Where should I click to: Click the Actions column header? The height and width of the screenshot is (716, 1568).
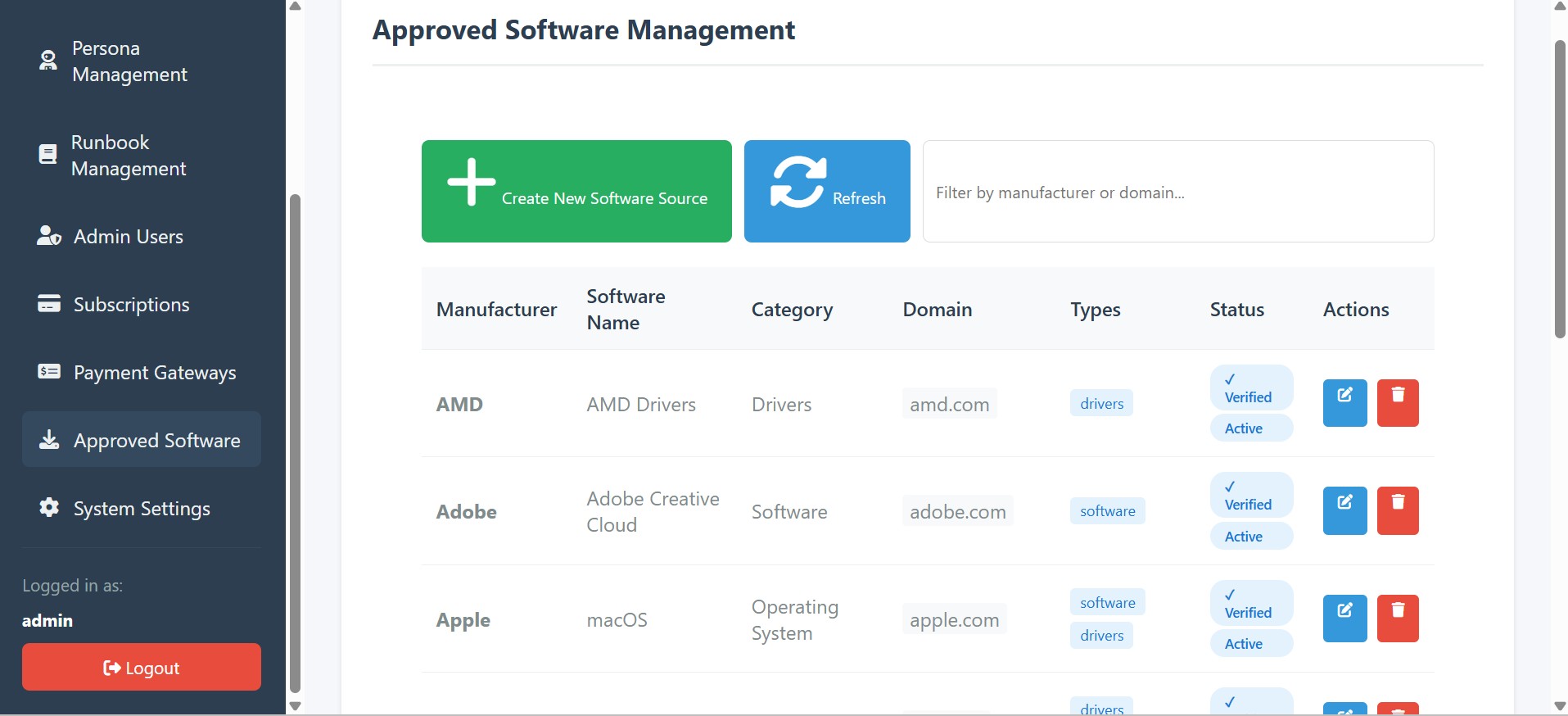[x=1356, y=309]
